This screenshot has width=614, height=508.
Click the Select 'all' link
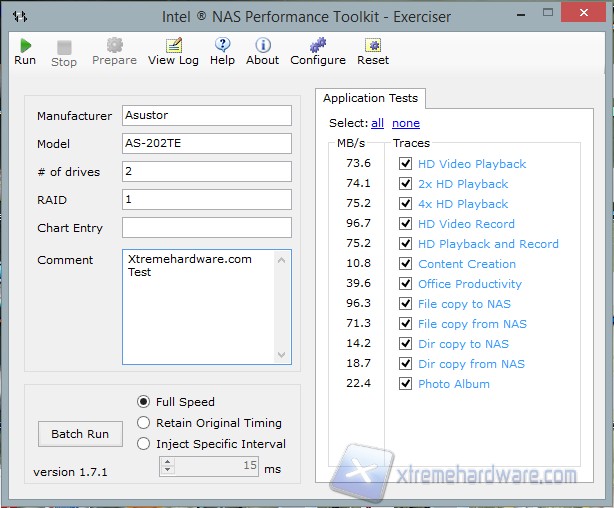377,123
